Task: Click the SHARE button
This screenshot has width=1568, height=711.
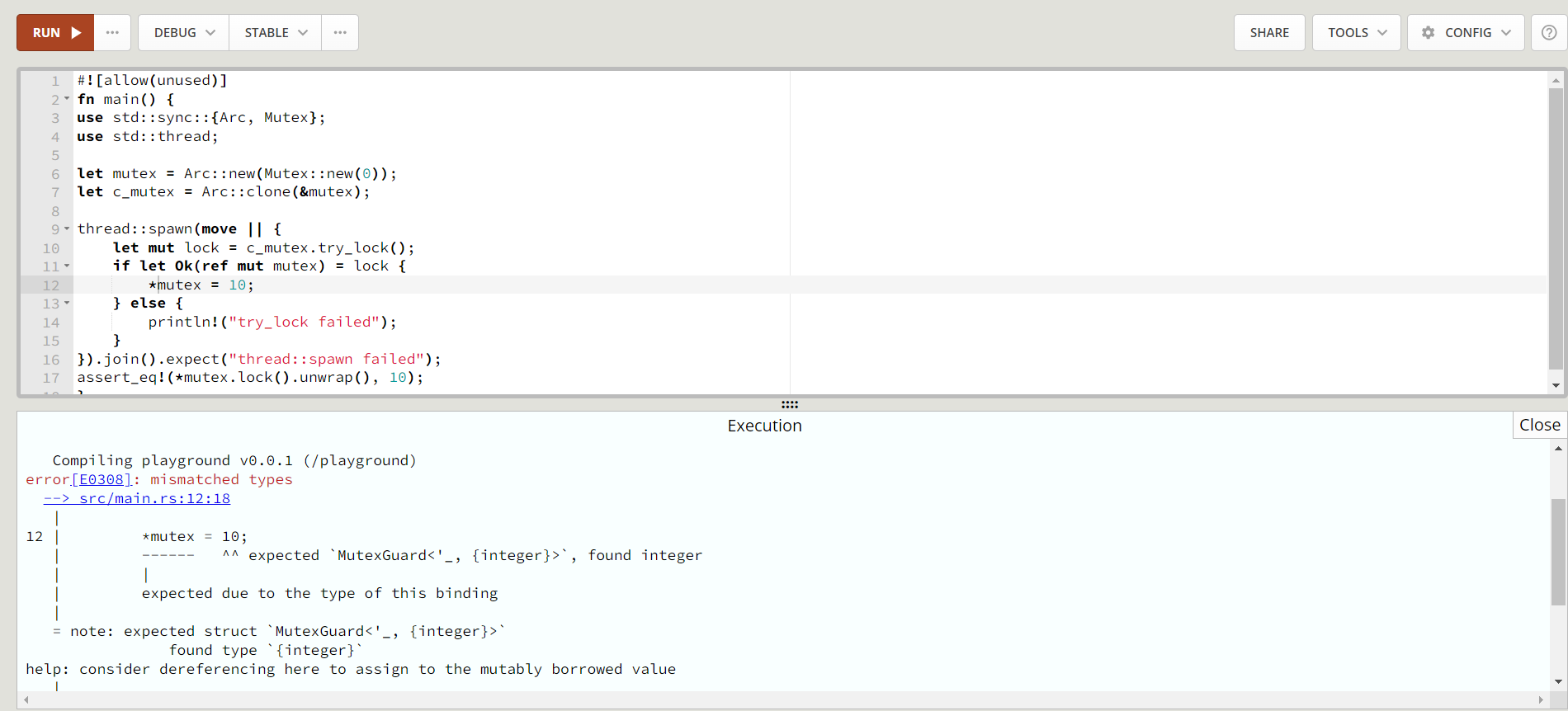Action: click(1269, 33)
